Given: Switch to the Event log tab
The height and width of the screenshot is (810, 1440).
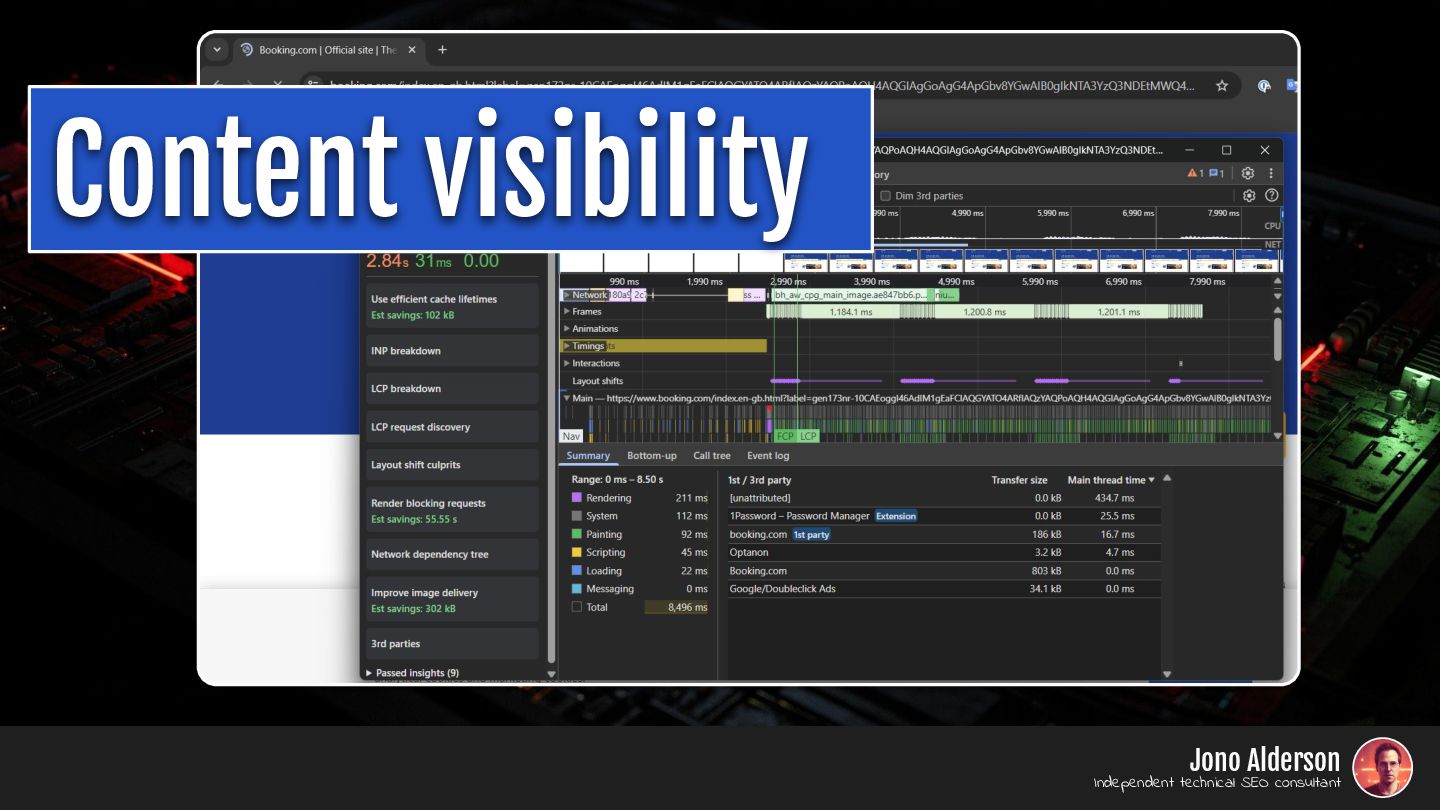Looking at the screenshot, I should pos(768,456).
